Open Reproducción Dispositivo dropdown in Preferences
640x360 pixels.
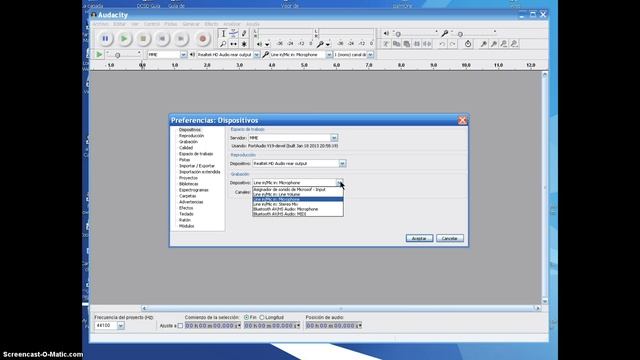click(x=342, y=163)
